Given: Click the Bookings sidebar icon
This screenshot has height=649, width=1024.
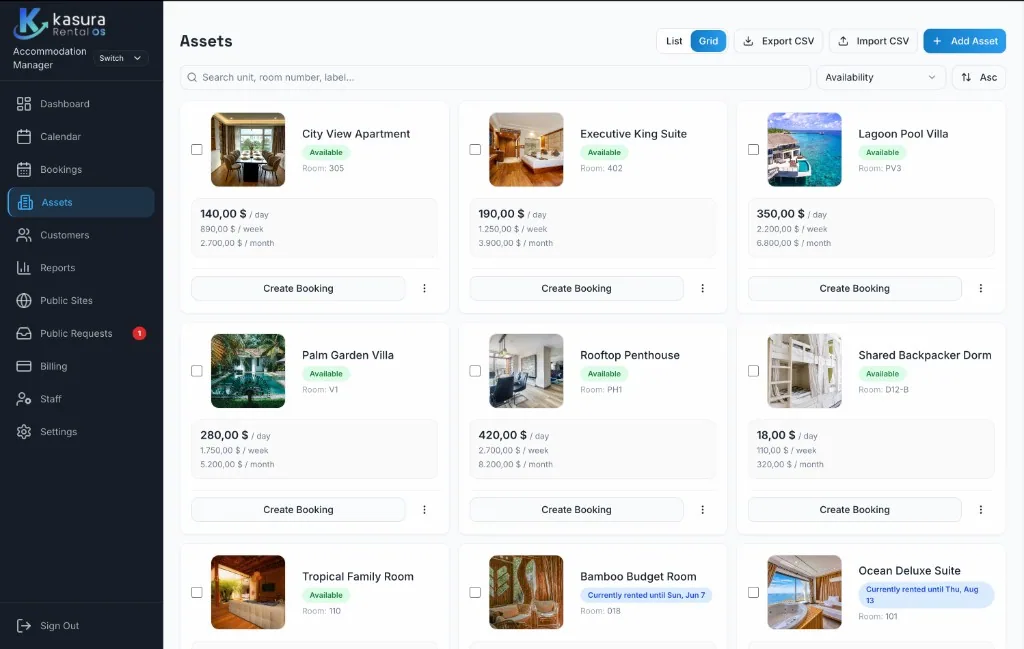Looking at the screenshot, I should [24, 169].
